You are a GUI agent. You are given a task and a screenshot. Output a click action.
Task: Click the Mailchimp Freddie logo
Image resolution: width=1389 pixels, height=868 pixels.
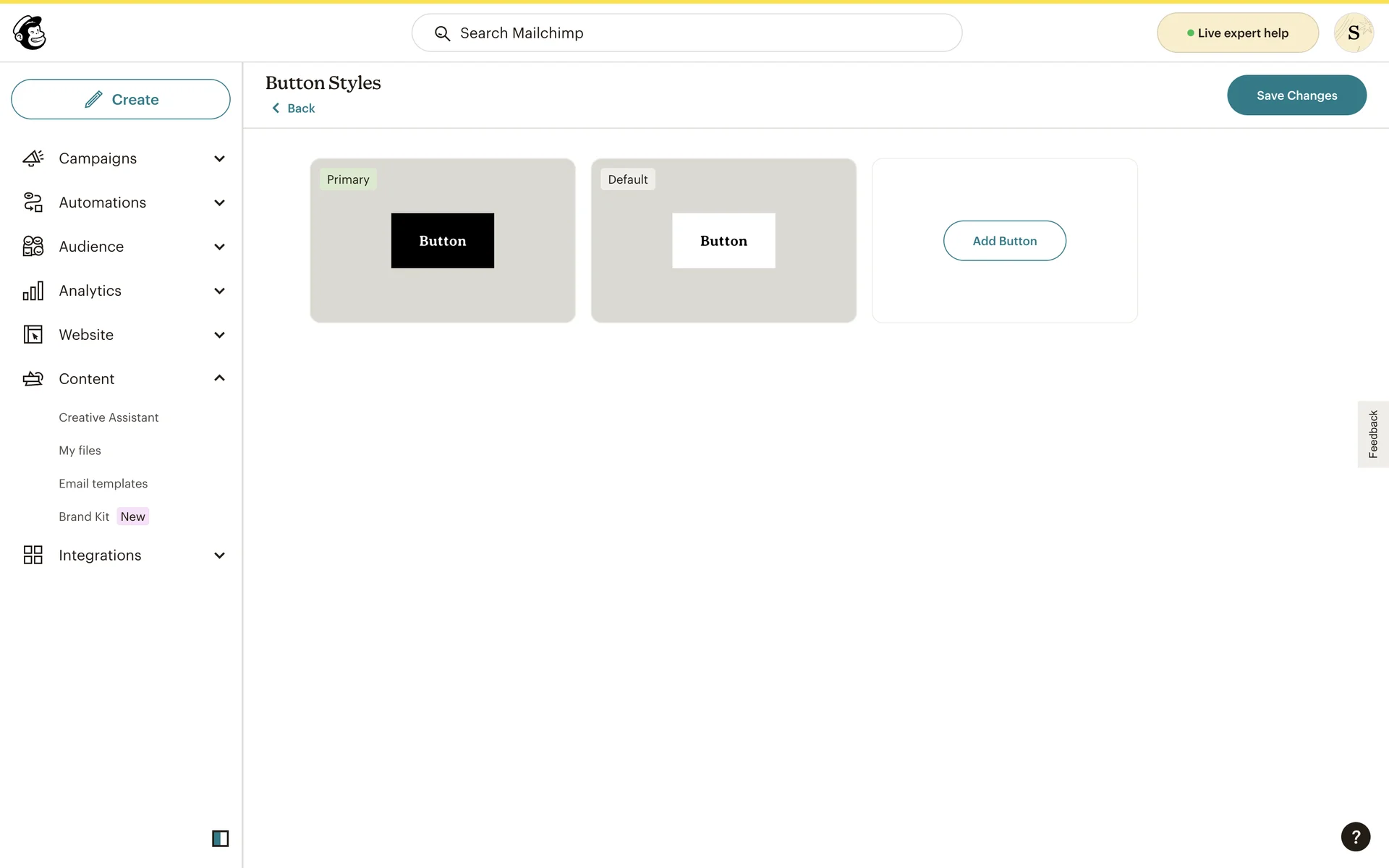[30, 33]
